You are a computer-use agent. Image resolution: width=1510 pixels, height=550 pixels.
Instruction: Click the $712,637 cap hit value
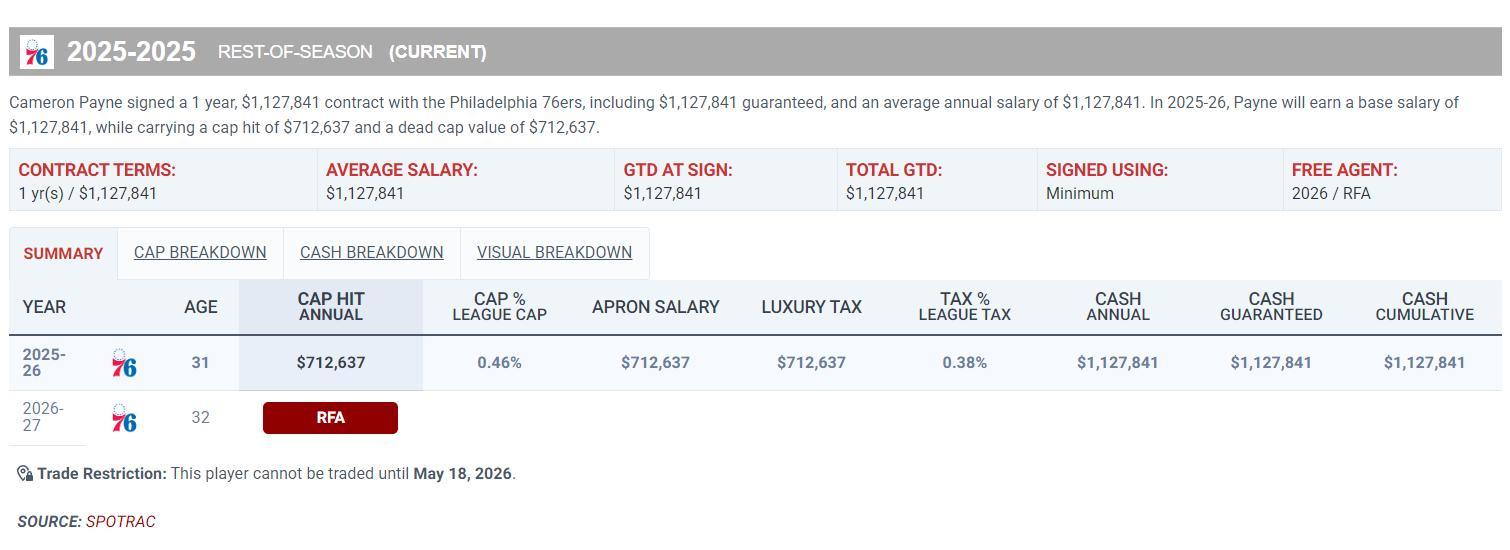pos(331,363)
